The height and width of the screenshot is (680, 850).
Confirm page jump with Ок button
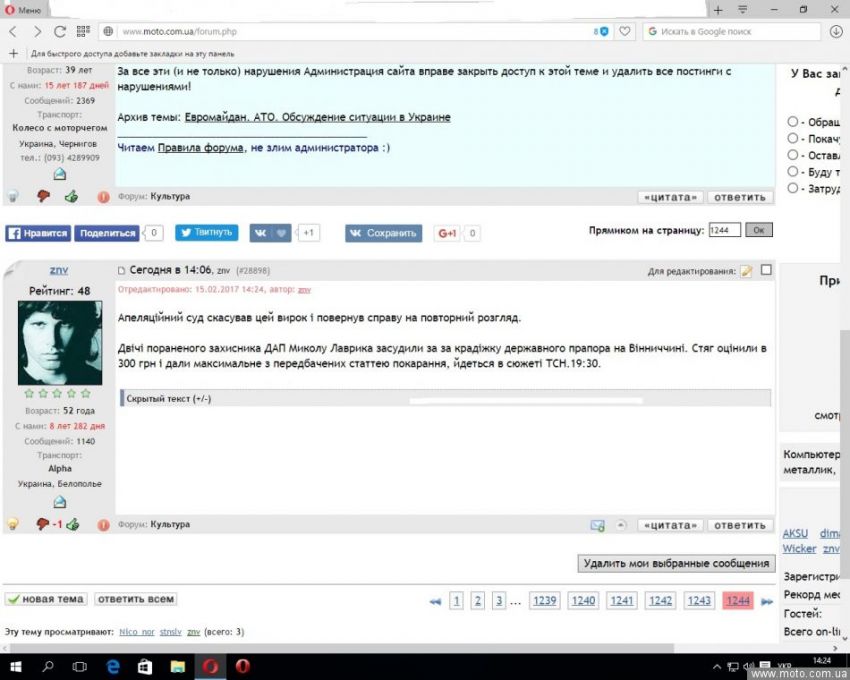(x=758, y=230)
